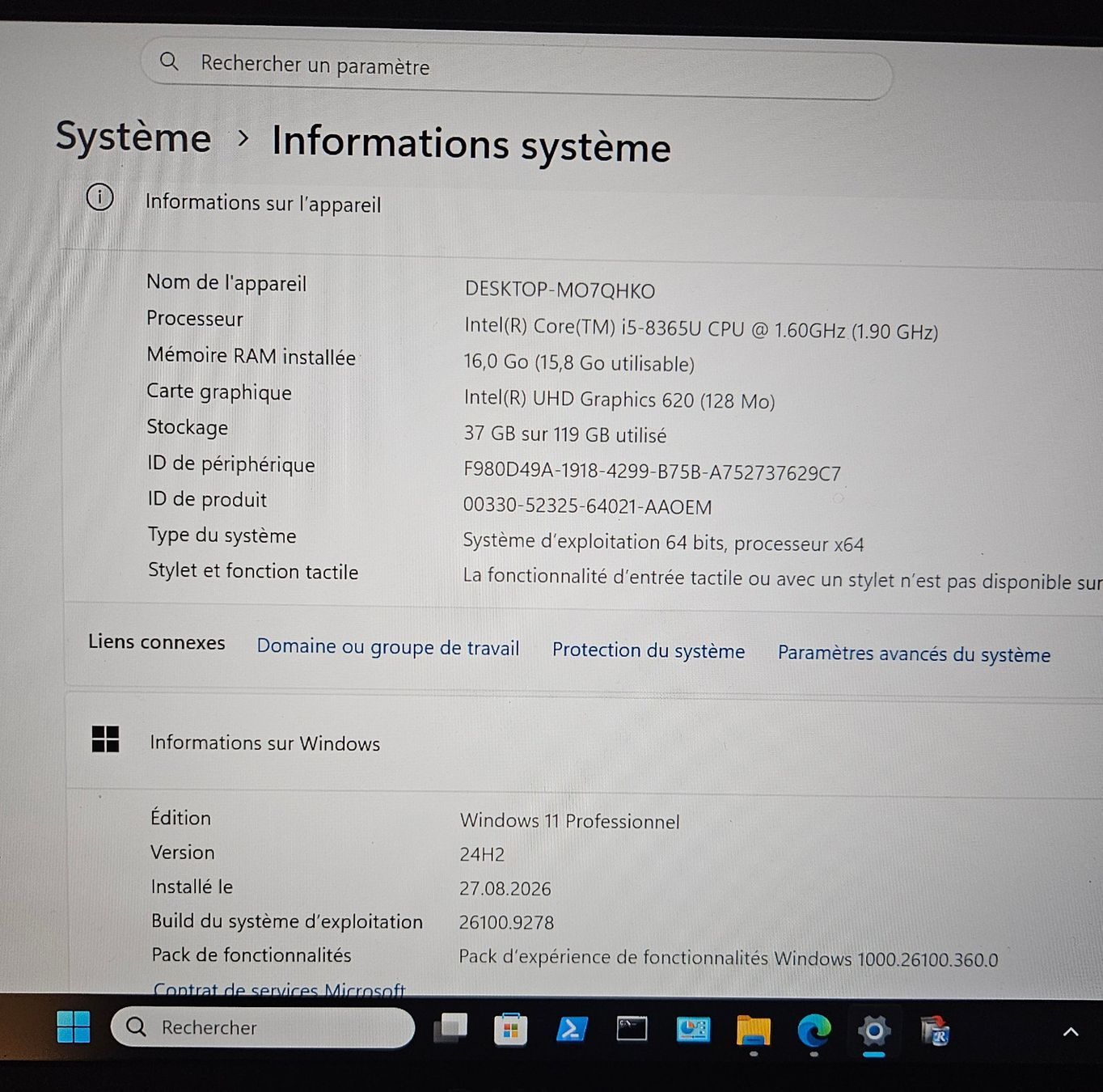
Task: Go back to Système breadcrumb
Action: [x=133, y=137]
